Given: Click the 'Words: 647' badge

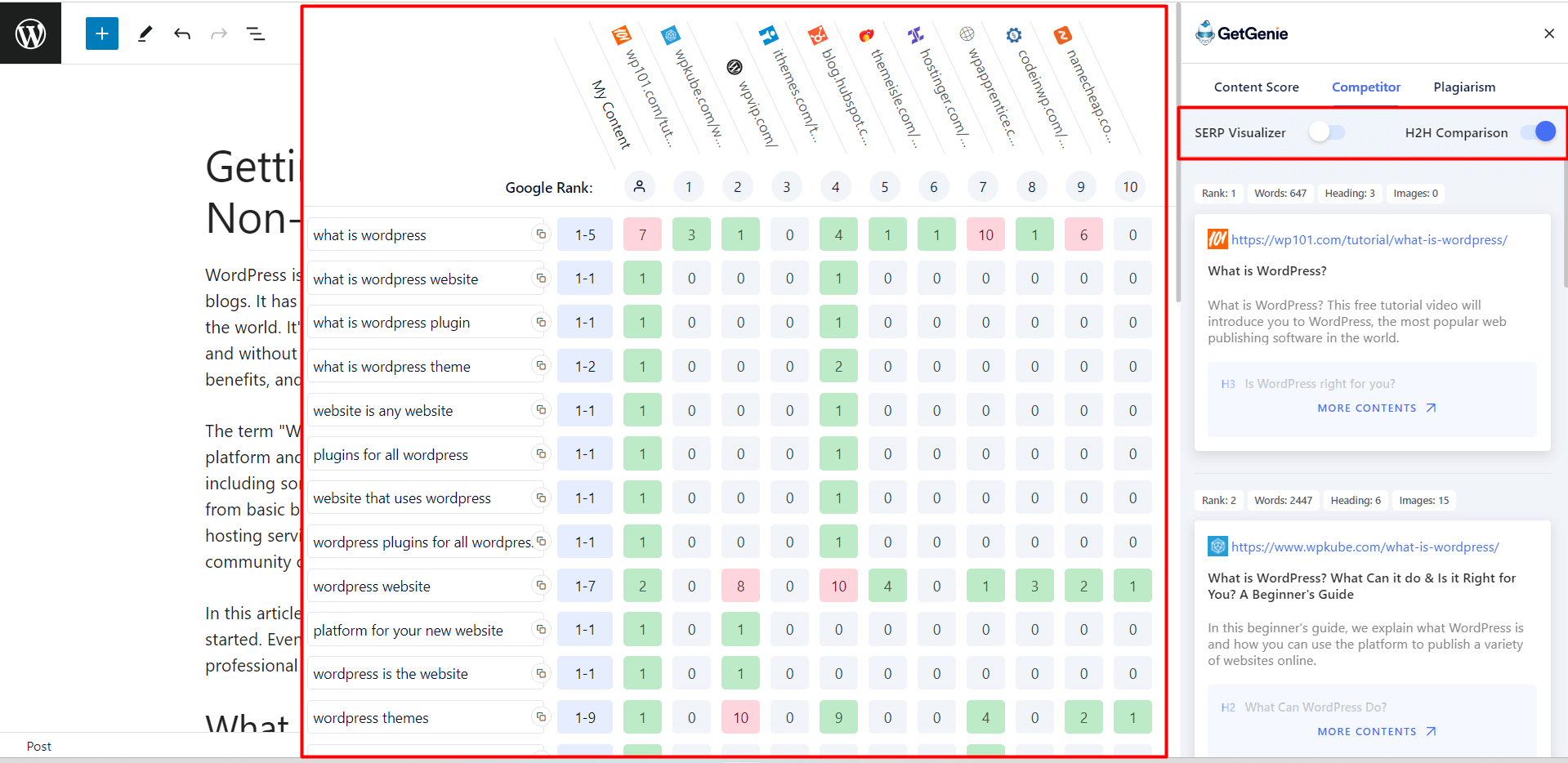Looking at the screenshot, I should pos(1280,193).
